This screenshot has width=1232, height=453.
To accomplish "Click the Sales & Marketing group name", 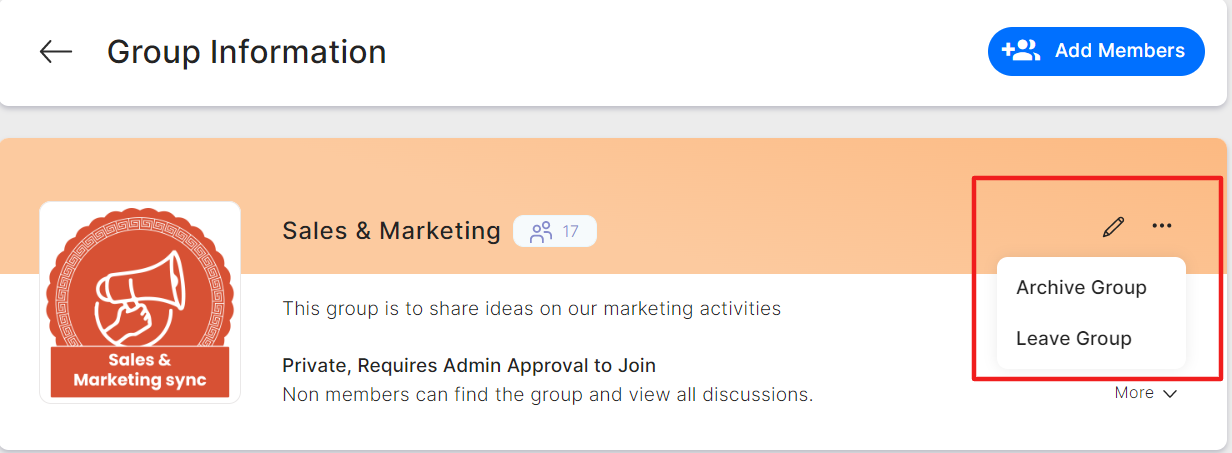I will tap(391, 231).
